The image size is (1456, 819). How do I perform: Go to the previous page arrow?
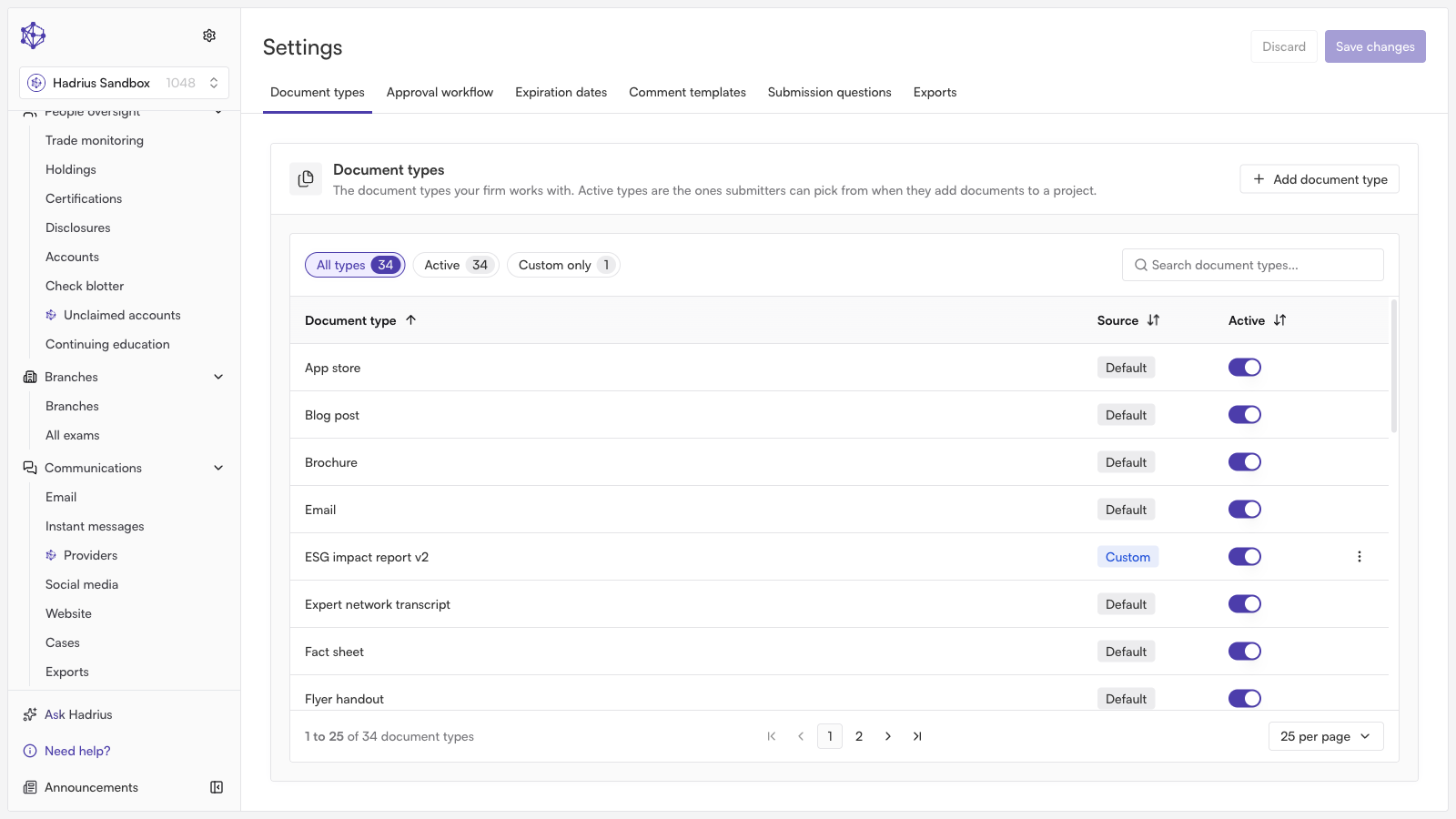coord(801,736)
